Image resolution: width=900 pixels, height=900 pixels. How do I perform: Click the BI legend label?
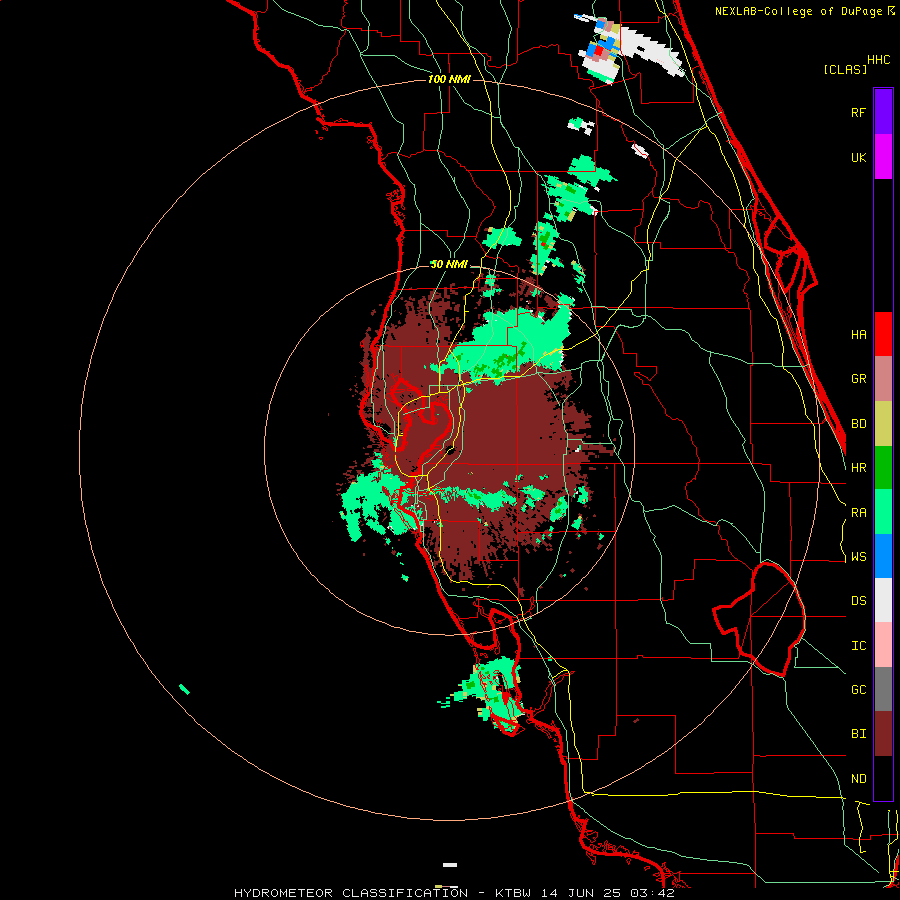click(859, 734)
